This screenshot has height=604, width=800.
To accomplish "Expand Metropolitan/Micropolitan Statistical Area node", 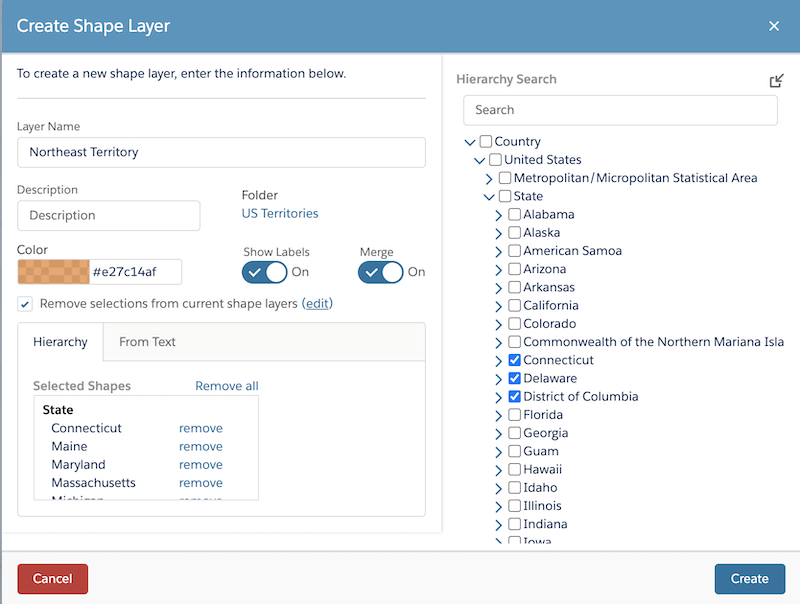I will (x=489, y=179).
